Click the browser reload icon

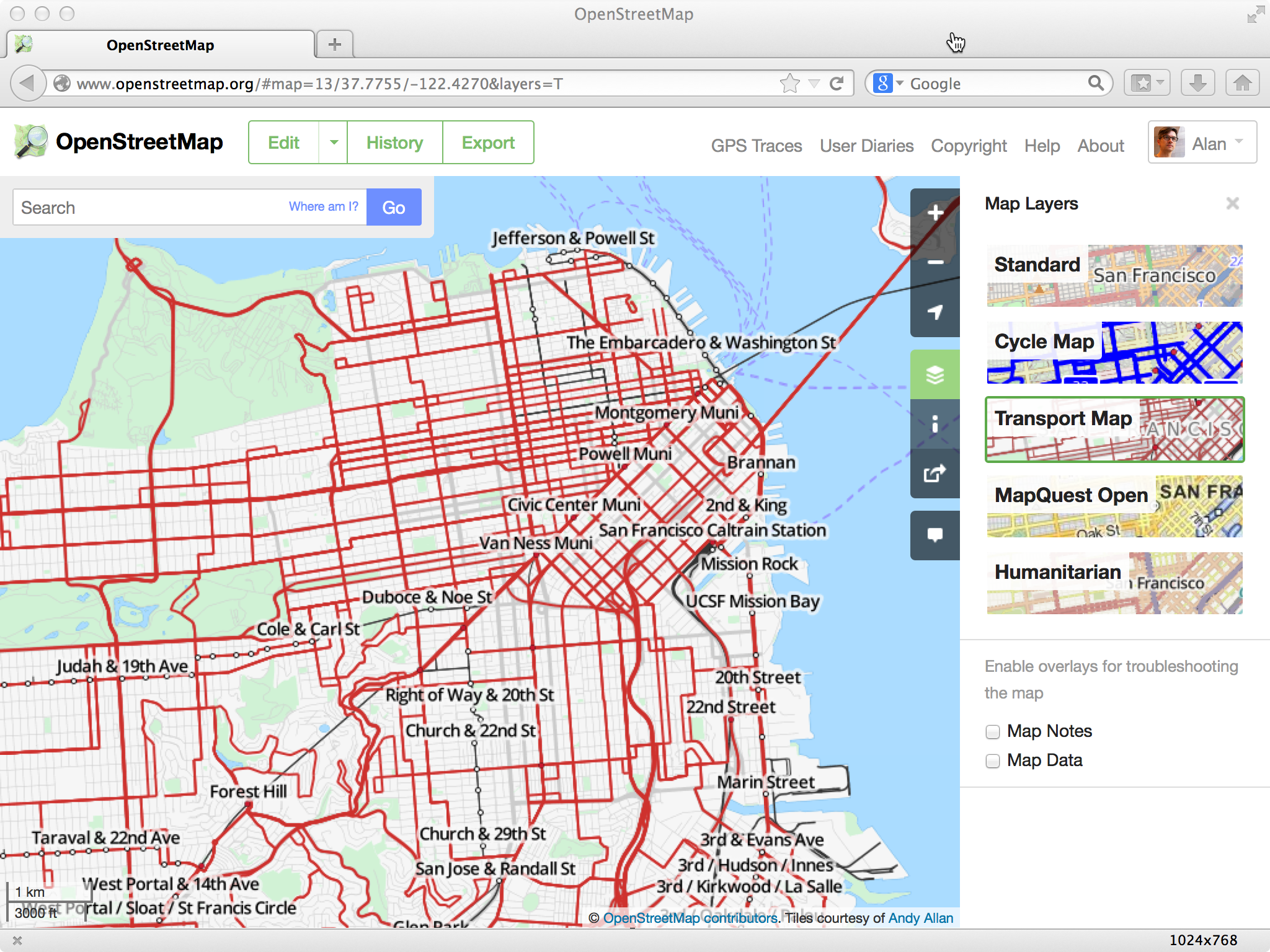(x=837, y=84)
